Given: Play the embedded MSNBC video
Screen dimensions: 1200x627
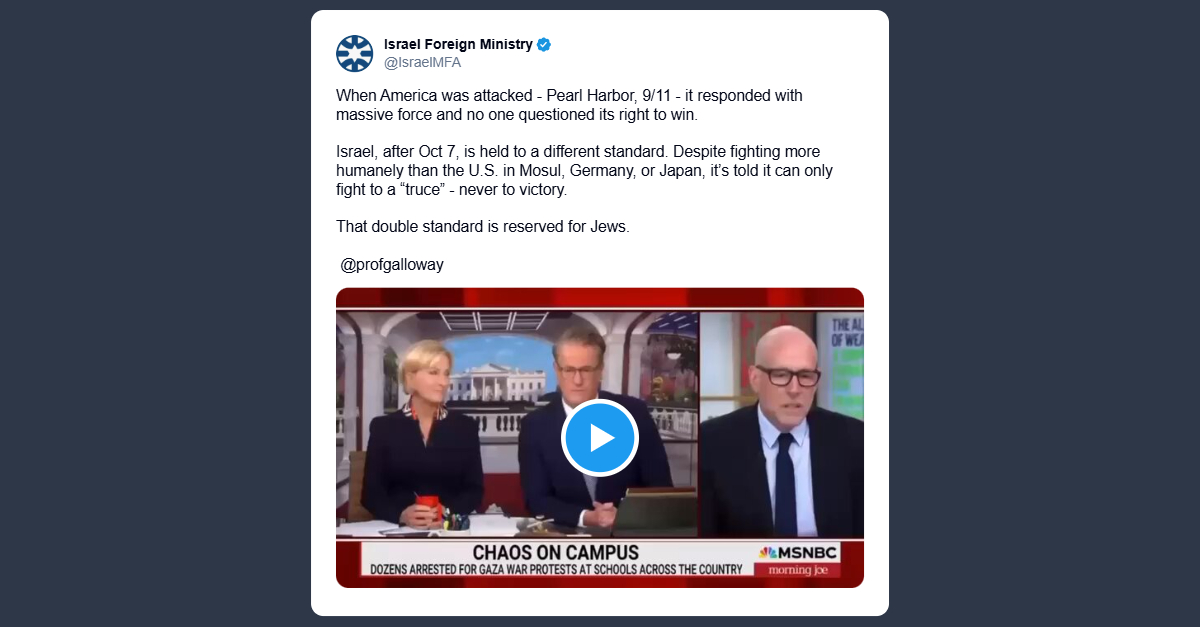Looking at the screenshot, I should click(600, 438).
